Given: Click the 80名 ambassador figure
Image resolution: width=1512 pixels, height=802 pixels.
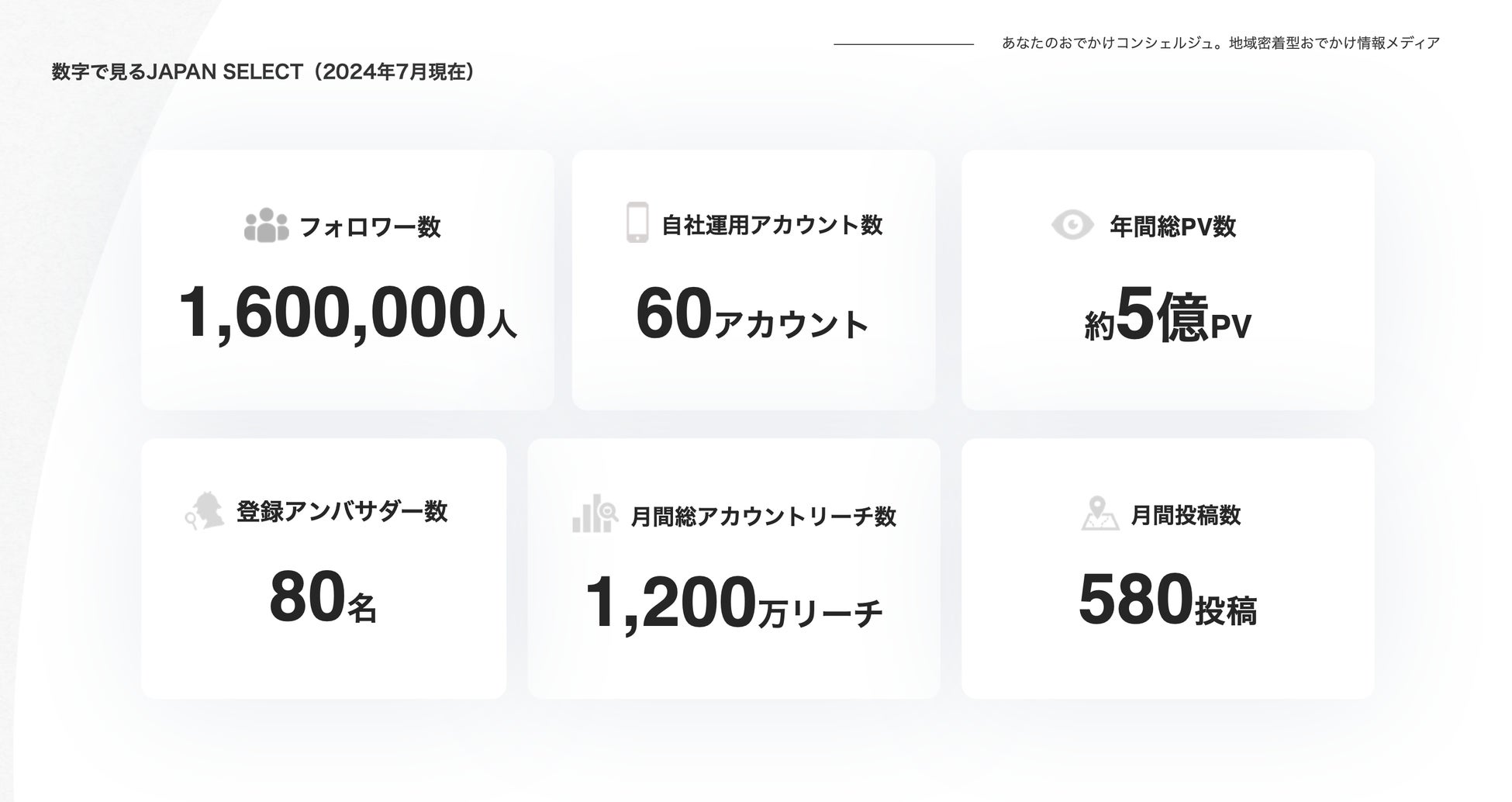Looking at the screenshot, I should 323,599.
